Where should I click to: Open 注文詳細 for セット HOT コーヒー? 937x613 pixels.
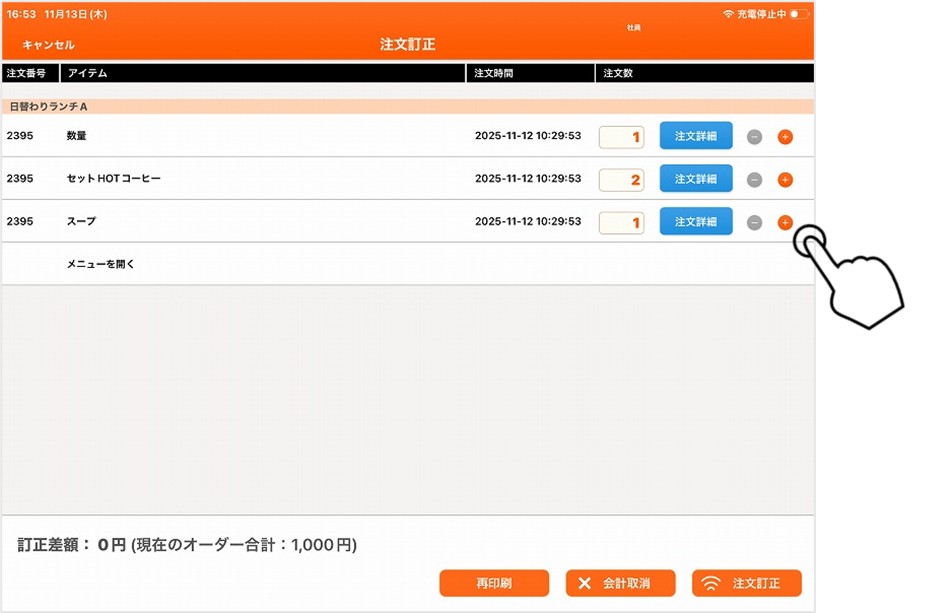(x=696, y=179)
